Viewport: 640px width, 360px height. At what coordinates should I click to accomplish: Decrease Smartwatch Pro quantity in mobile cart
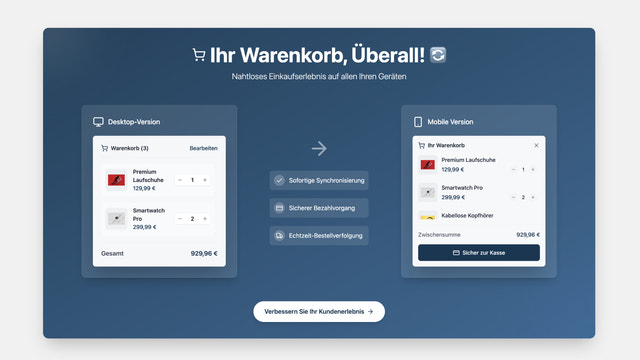513,197
